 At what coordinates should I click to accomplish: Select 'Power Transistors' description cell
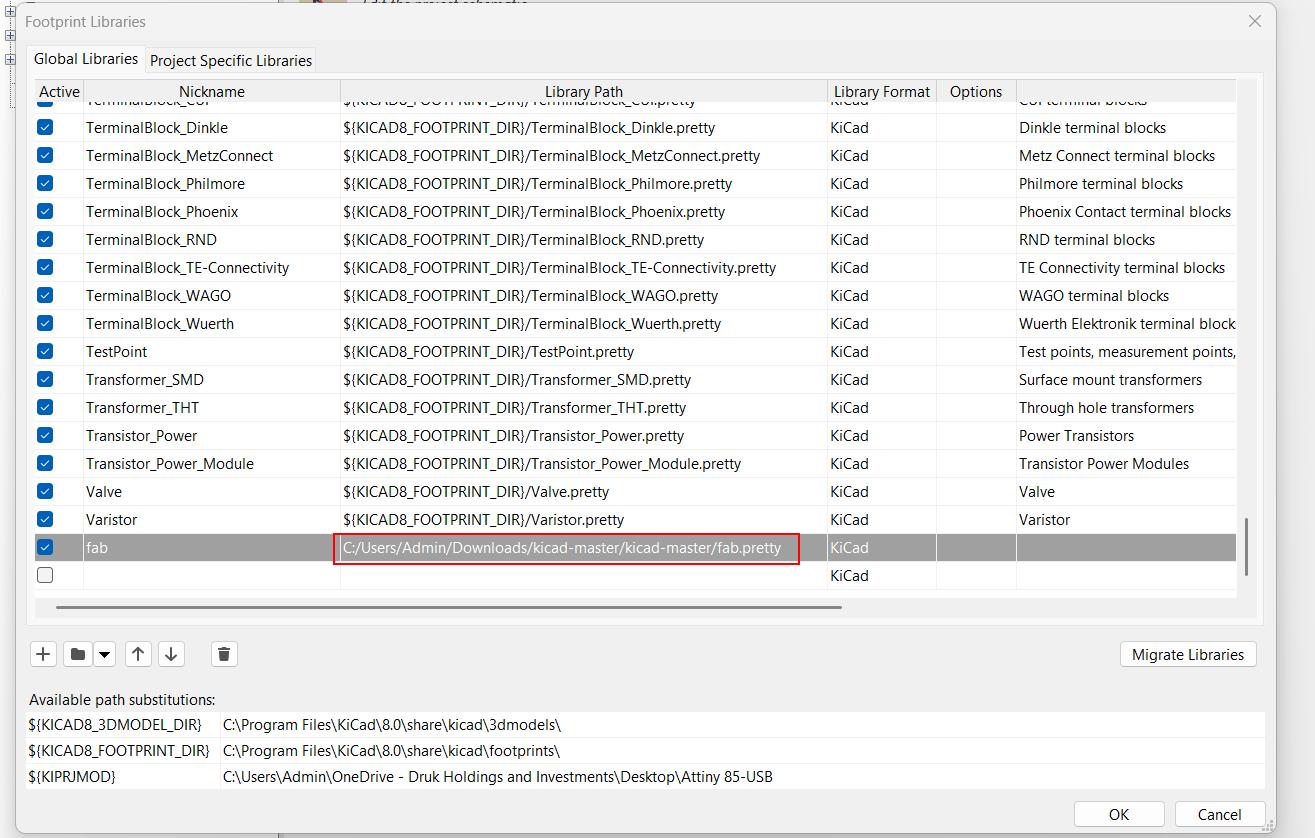(x=1127, y=435)
